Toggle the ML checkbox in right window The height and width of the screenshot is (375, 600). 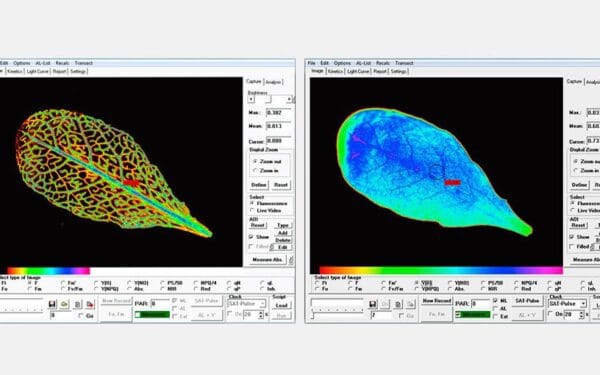[x=496, y=300]
